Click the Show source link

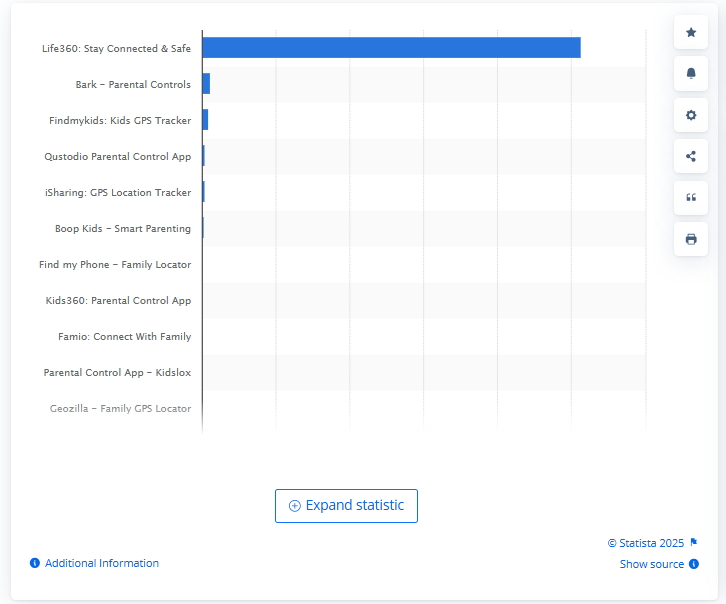tap(651, 564)
